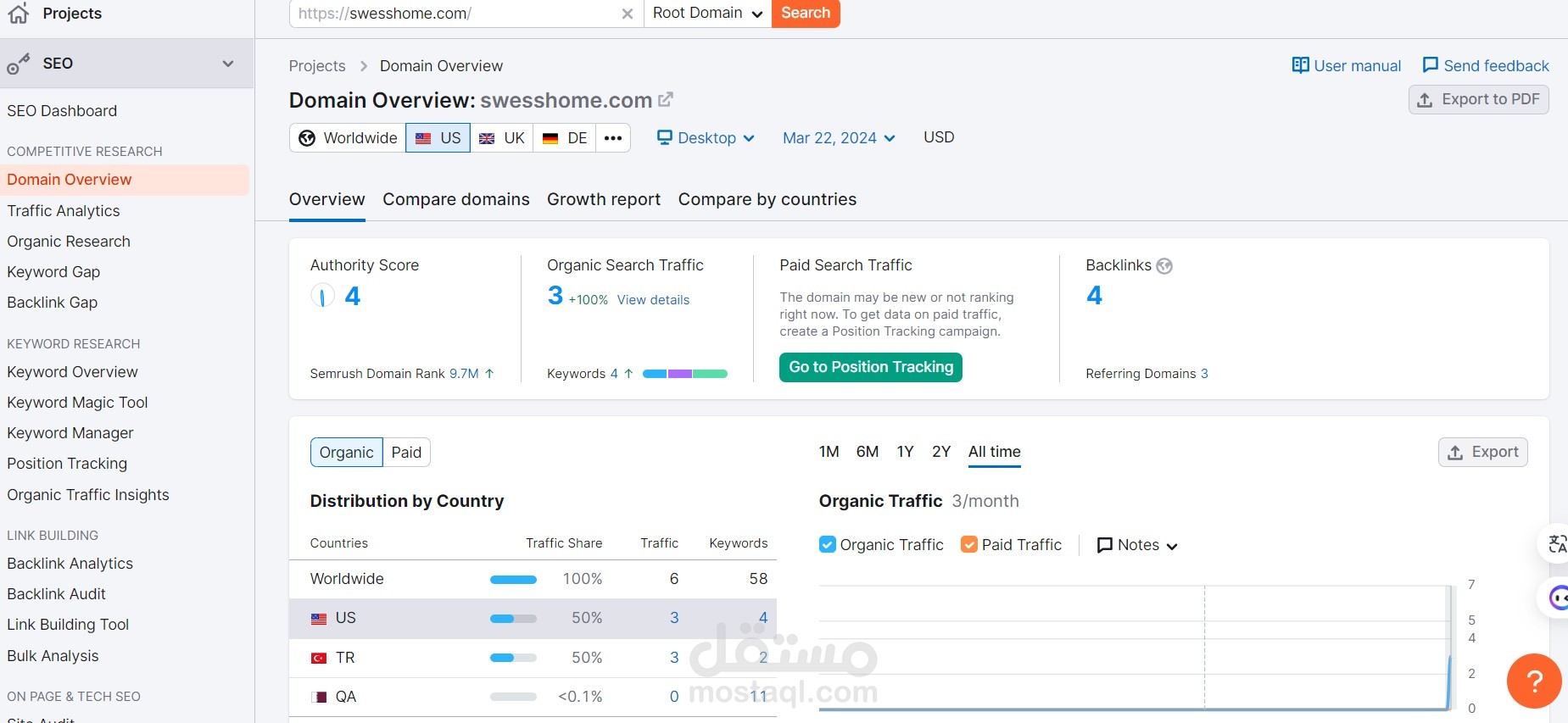The width and height of the screenshot is (1568, 723).
Task: Click the TR traffic share bar
Action: click(x=513, y=658)
